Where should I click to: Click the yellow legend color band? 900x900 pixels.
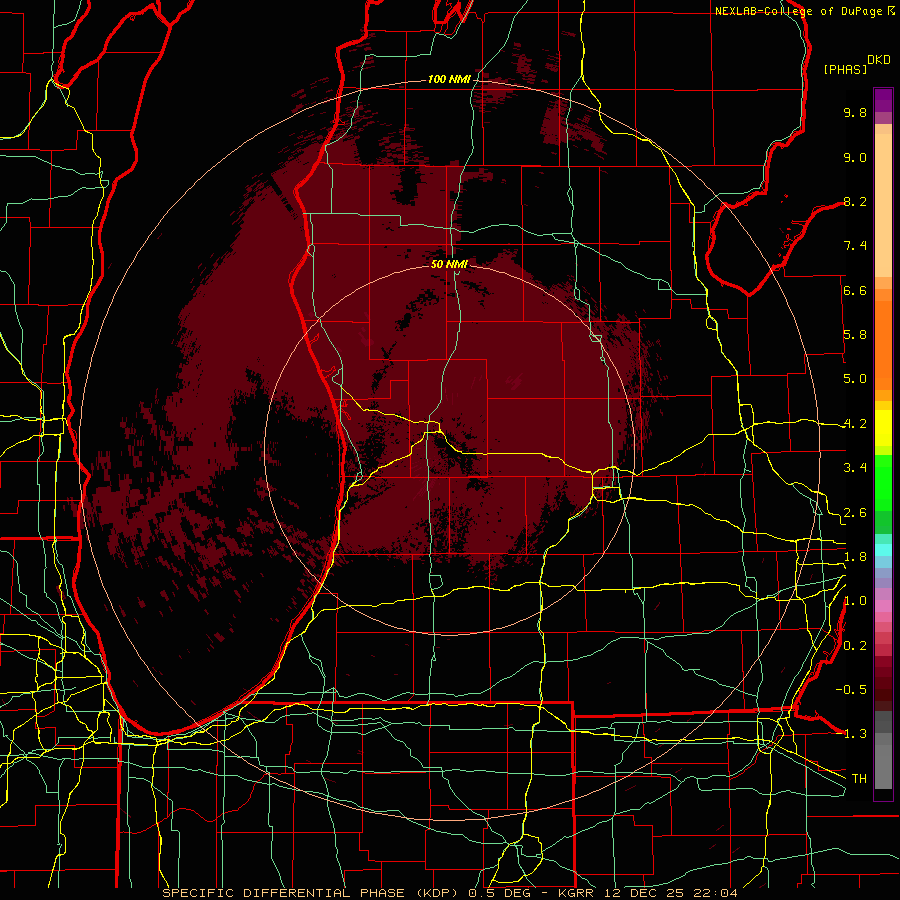pyautogui.click(x=883, y=428)
